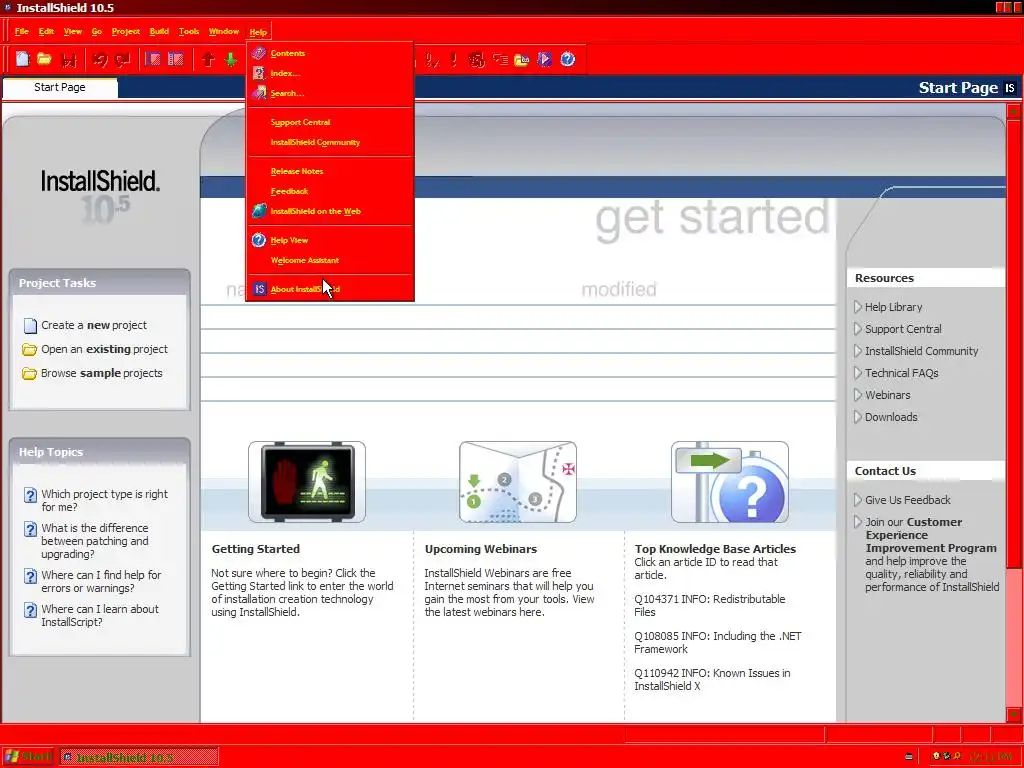The width and height of the screenshot is (1024, 768).
Task: Click the yellow folder toolbar icon near the play icon
Action: click(522, 60)
